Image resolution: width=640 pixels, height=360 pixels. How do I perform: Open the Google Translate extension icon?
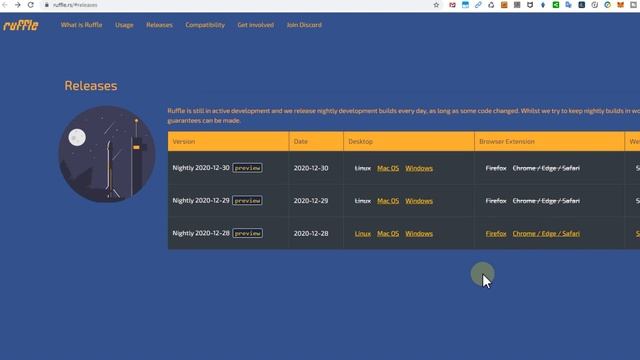click(569, 5)
